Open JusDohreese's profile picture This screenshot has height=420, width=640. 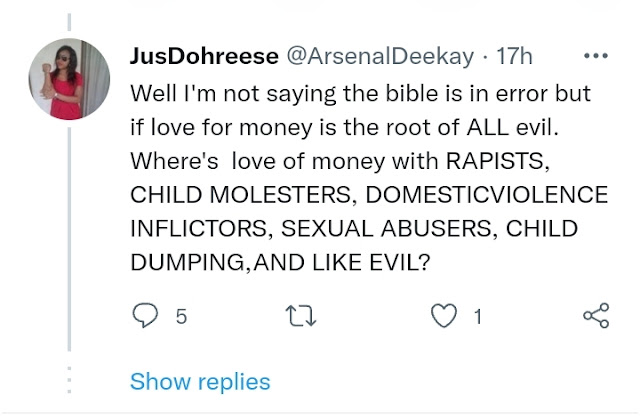(70, 79)
